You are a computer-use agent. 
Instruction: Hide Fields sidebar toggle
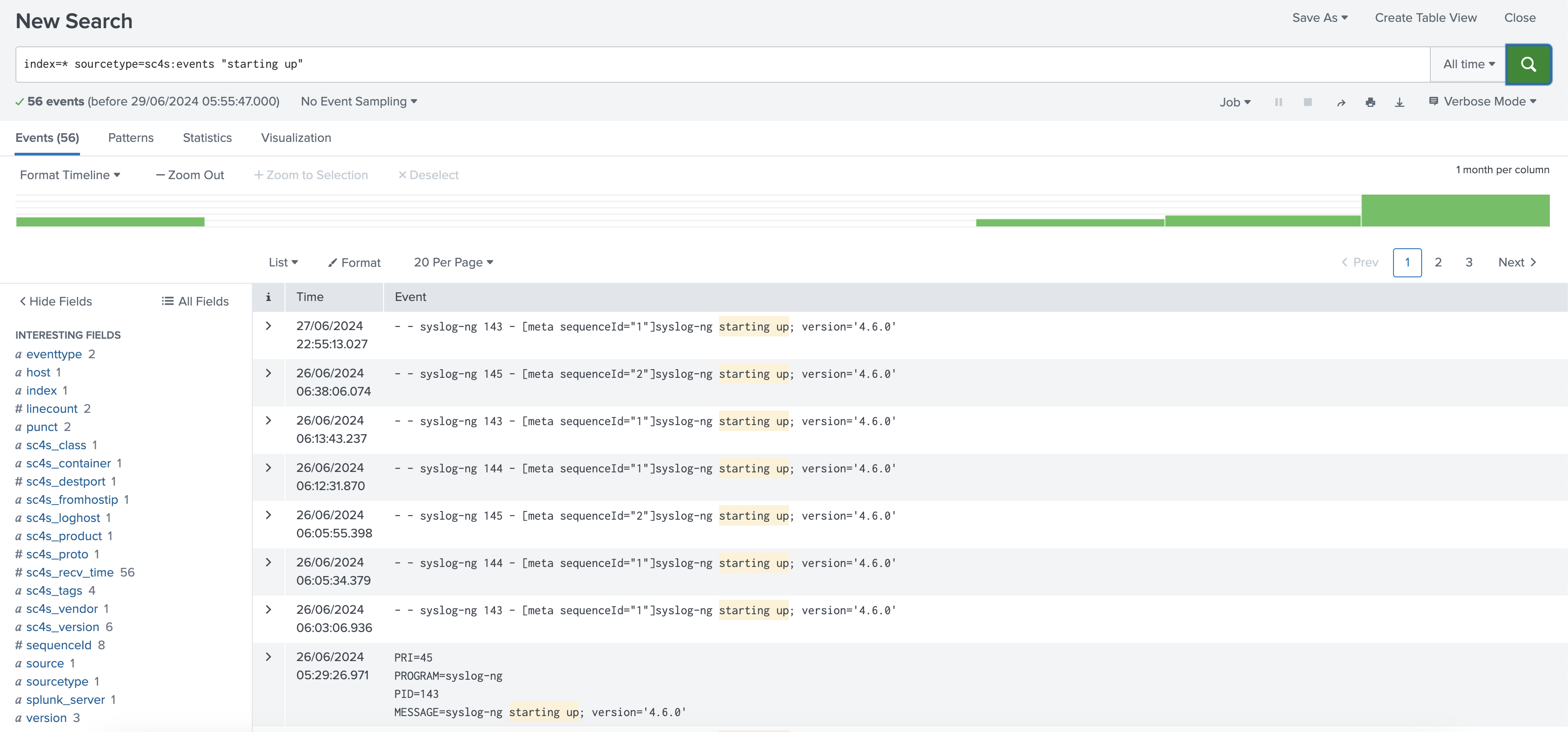coord(56,301)
